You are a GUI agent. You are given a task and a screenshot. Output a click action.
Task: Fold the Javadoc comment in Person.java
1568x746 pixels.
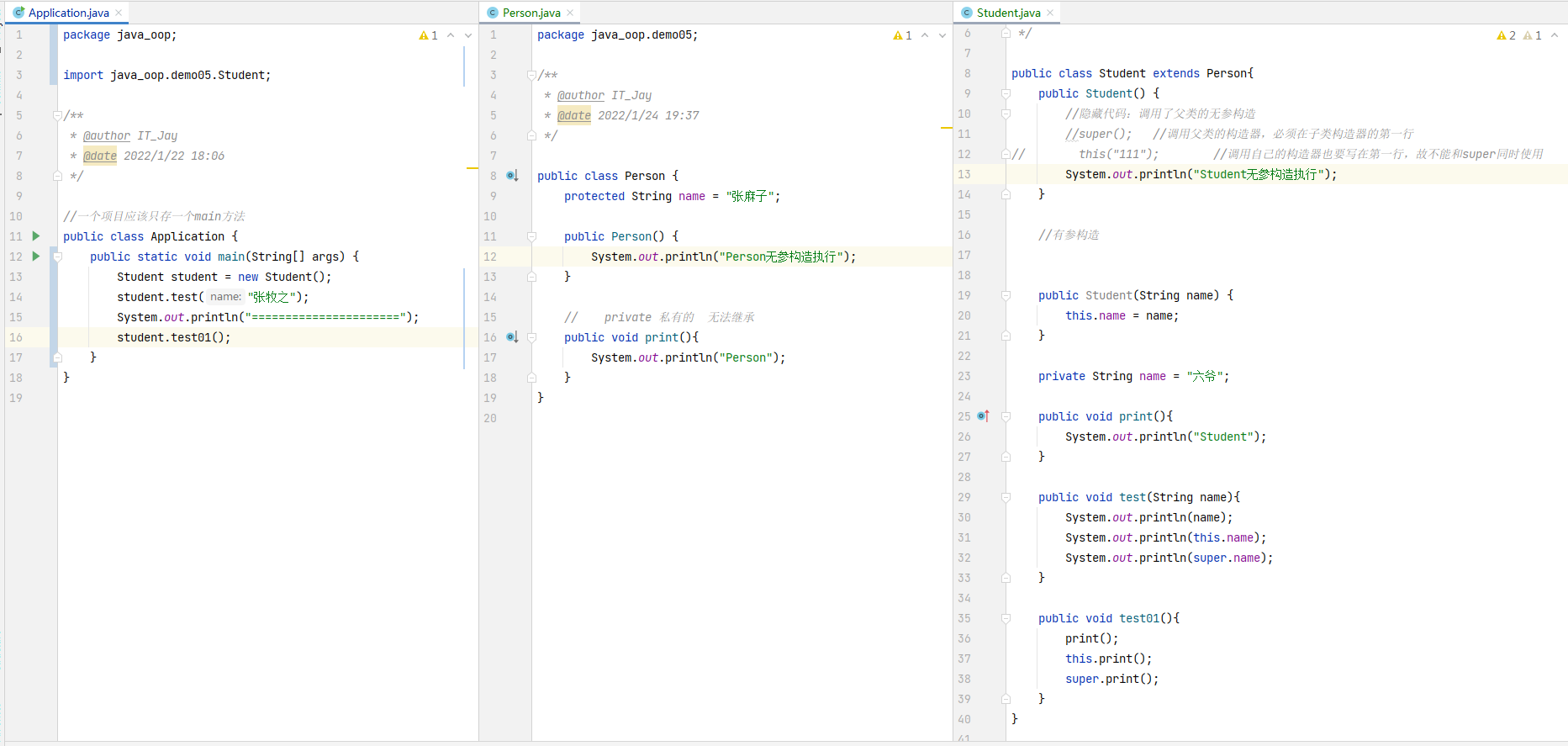point(531,75)
